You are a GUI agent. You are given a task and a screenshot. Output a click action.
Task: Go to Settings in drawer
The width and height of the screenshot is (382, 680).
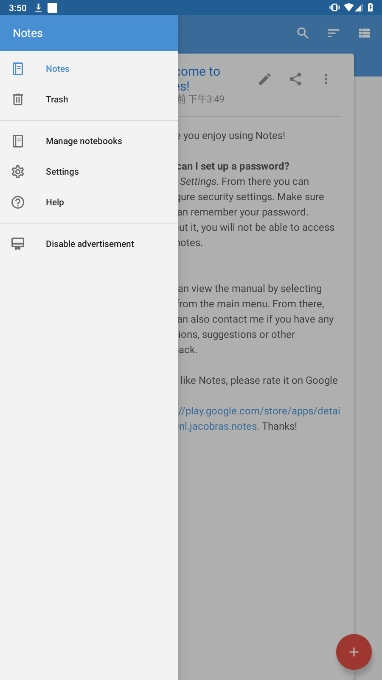click(89, 172)
